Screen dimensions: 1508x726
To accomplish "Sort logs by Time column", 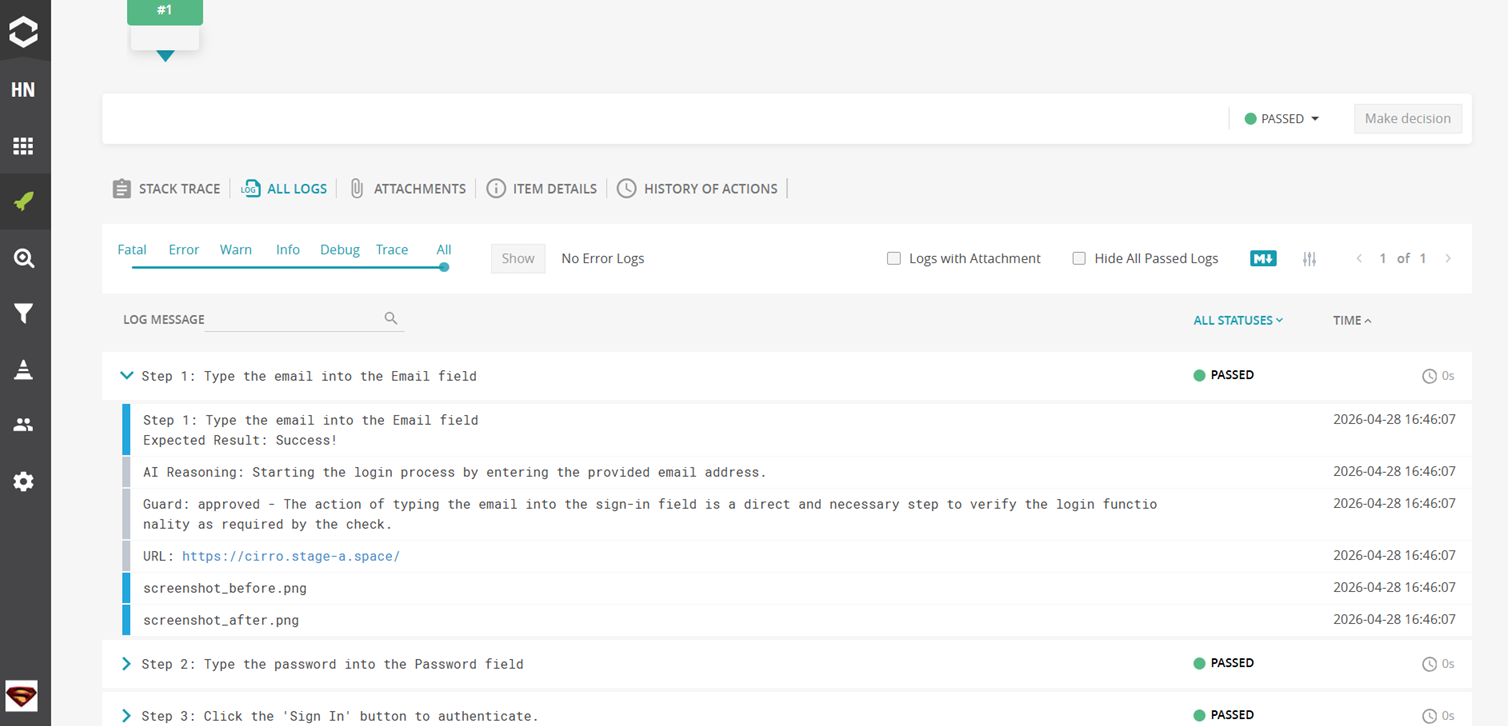I will click(x=1352, y=320).
